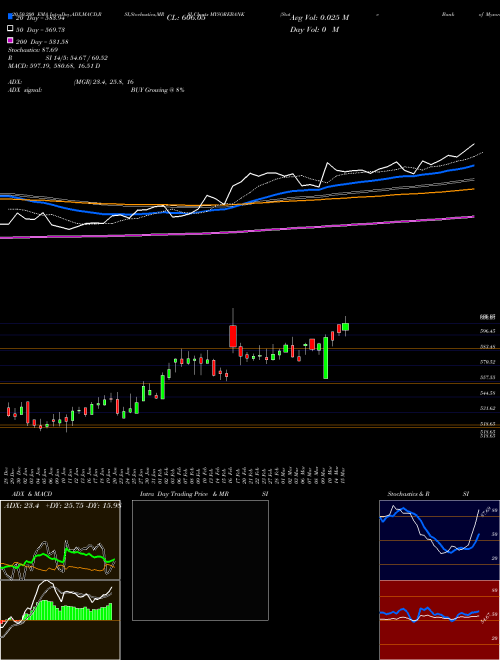Viewport: 500px width, 660px height.
Task: Click the '(MGR) 23.4, 25.8, 16' ADX values
Action: coord(104,82)
